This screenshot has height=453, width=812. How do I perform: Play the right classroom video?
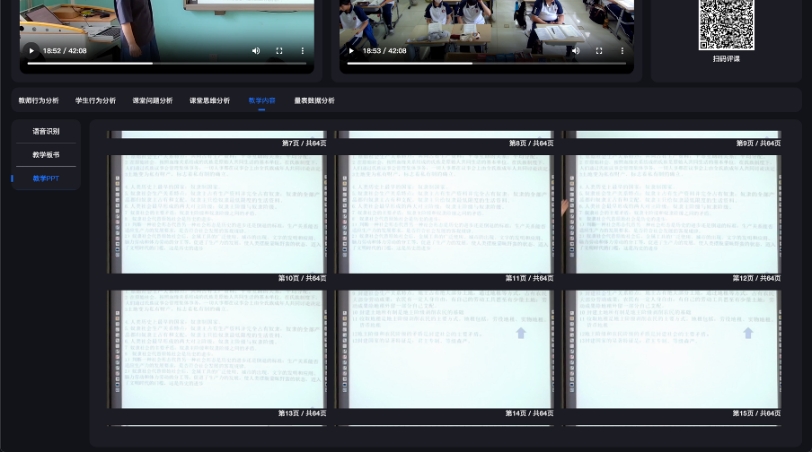pyautogui.click(x=351, y=51)
